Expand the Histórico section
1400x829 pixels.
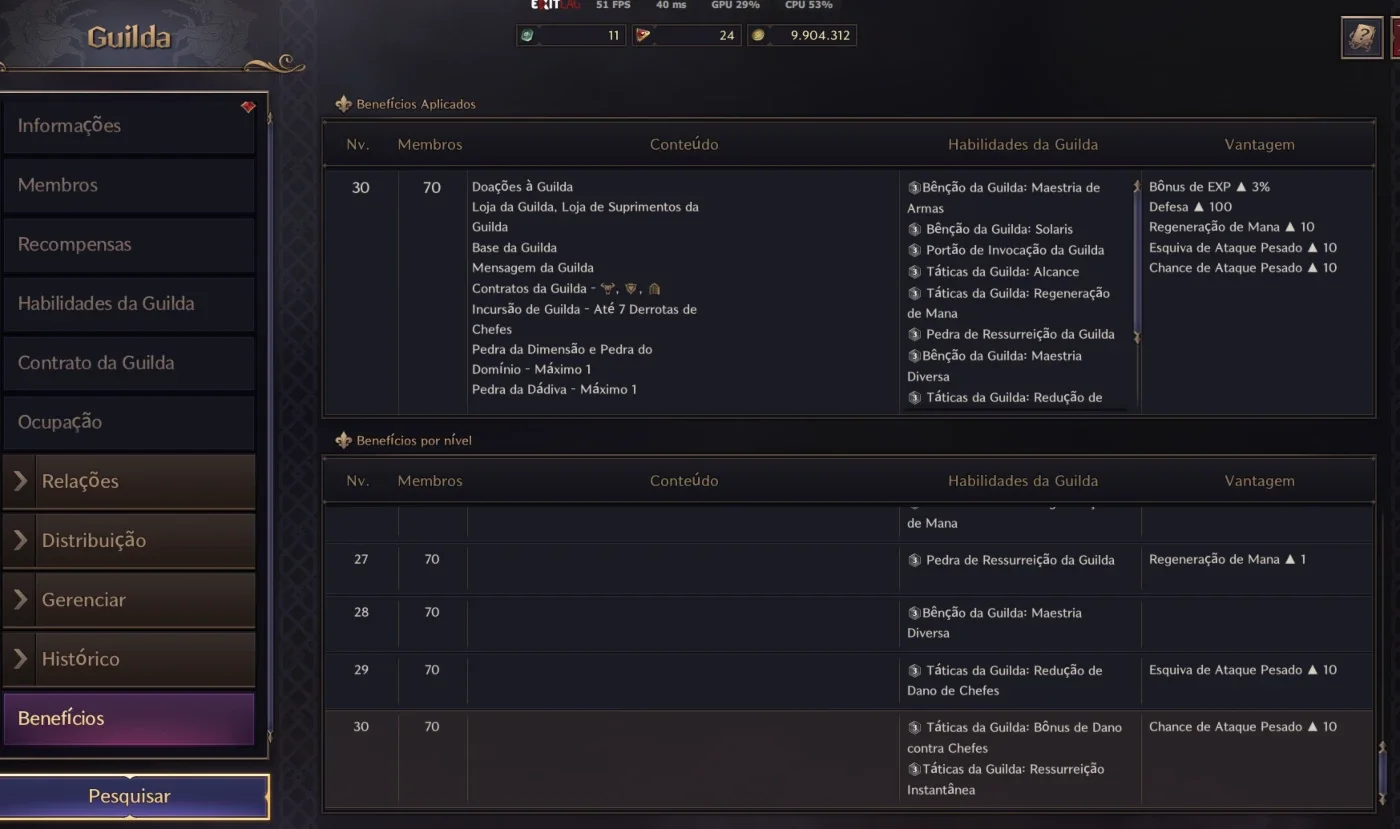(x=129, y=659)
